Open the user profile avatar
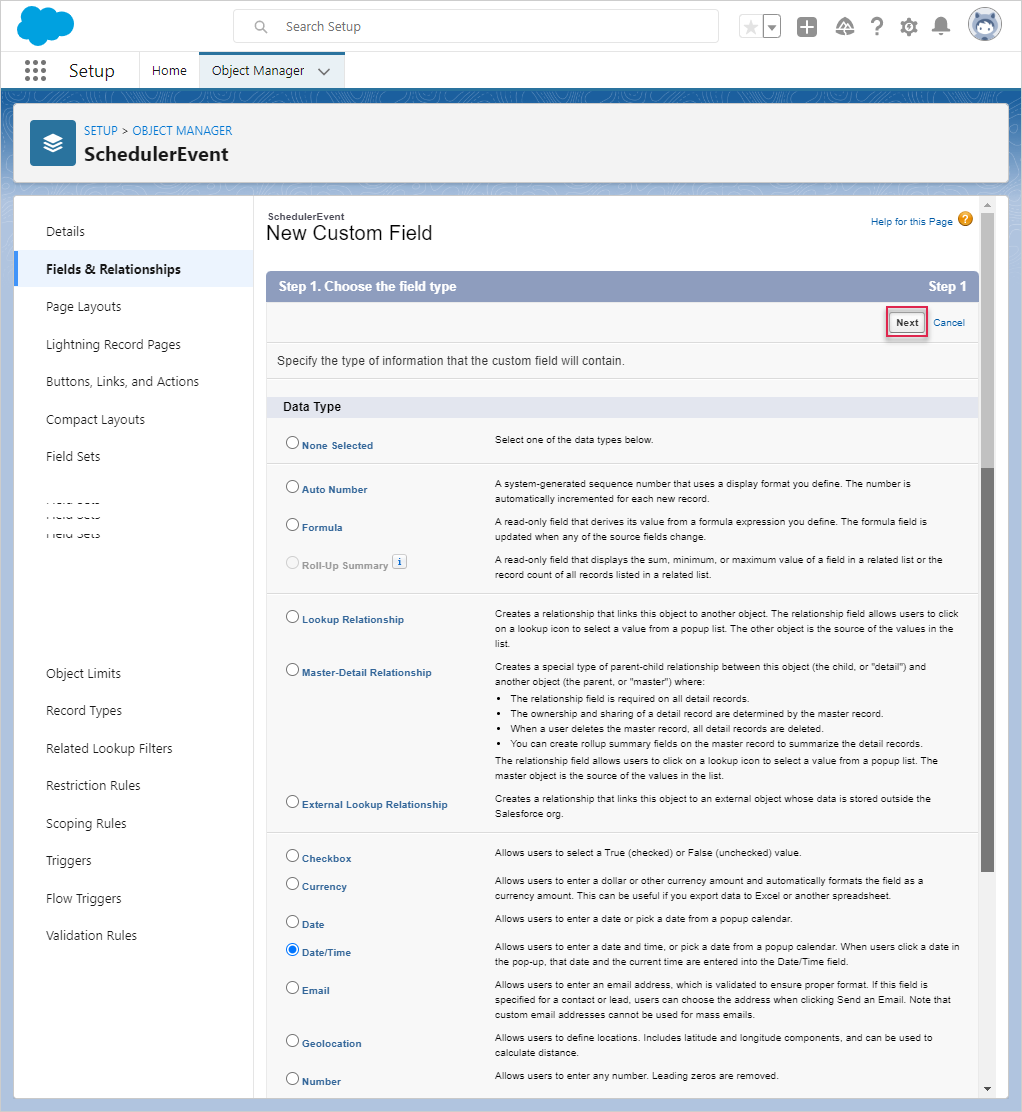Image resolution: width=1022 pixels, height=1112 pixels. [984, 26]
